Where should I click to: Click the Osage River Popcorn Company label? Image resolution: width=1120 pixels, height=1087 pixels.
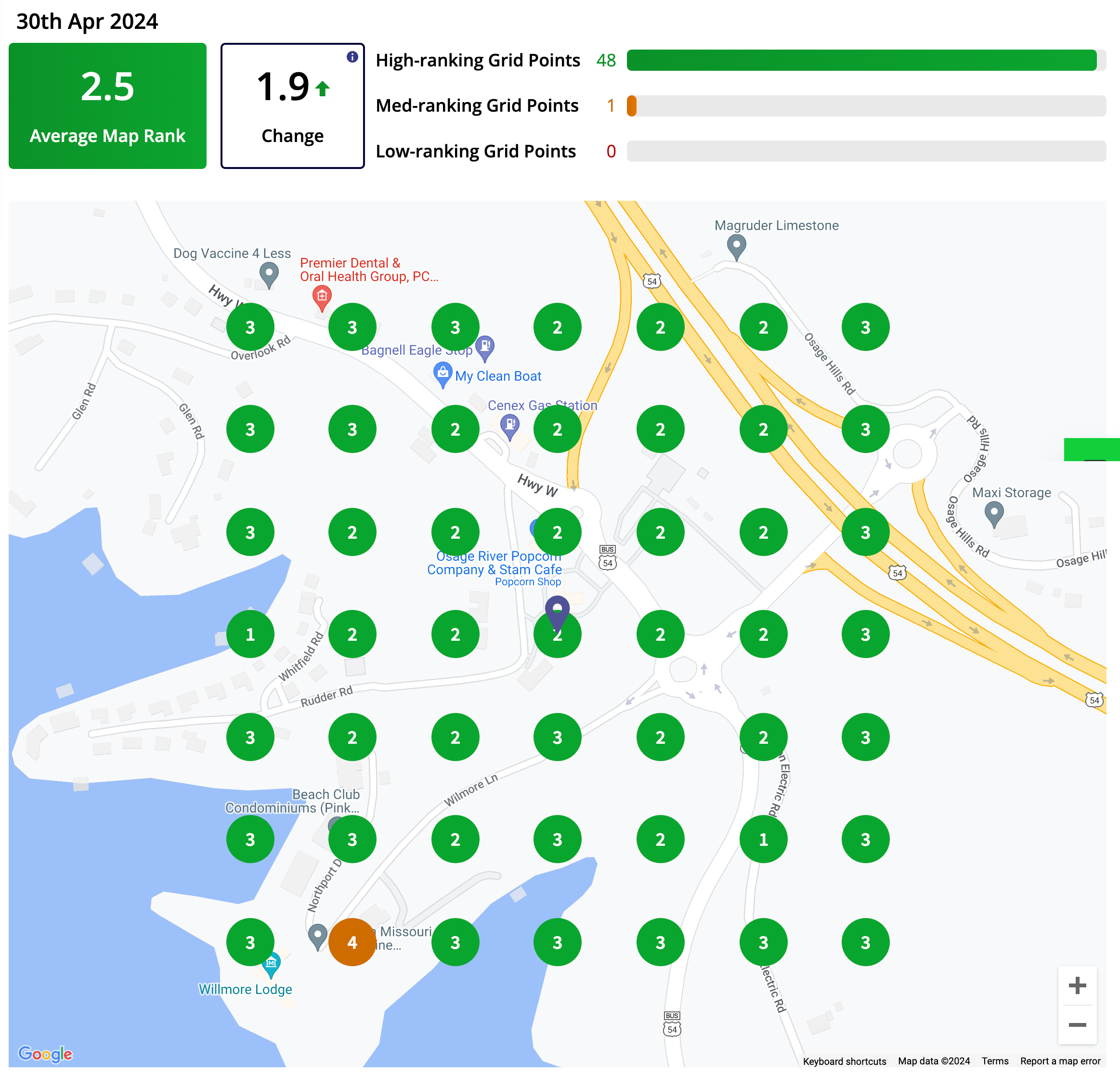495,563
